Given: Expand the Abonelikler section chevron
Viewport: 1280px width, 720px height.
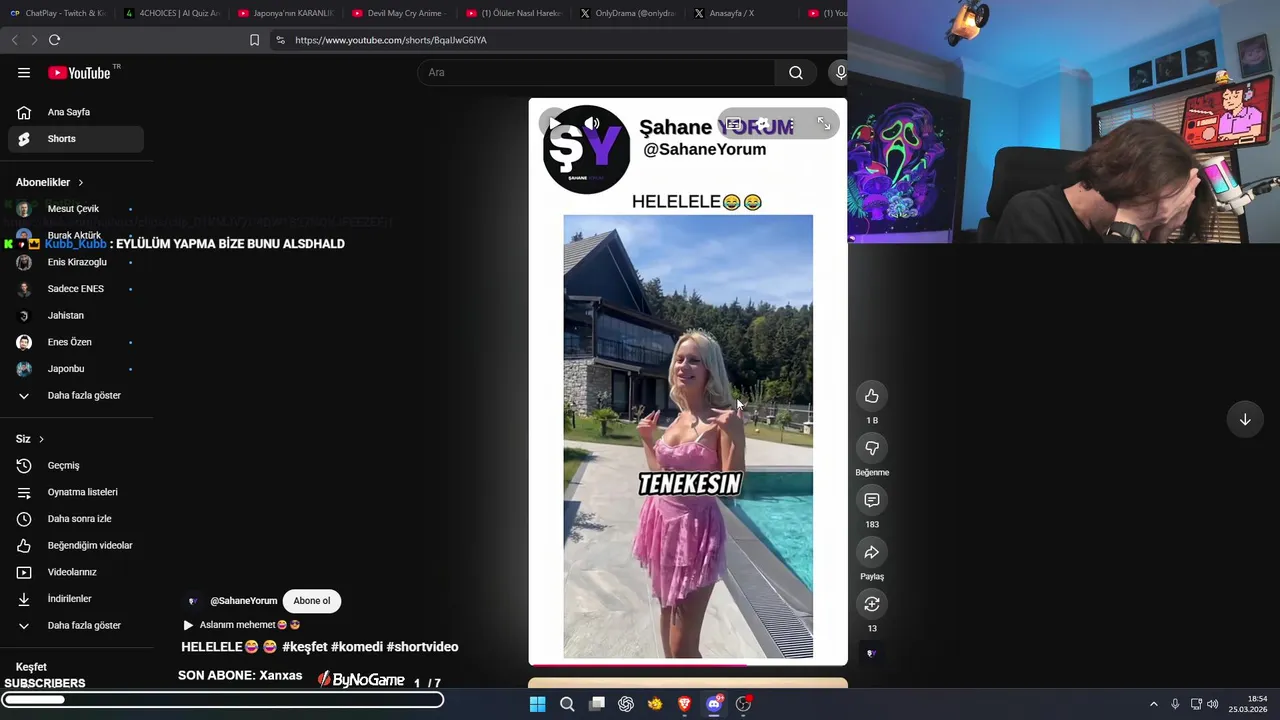Looking at the screenshot, I should pos(80,182).
